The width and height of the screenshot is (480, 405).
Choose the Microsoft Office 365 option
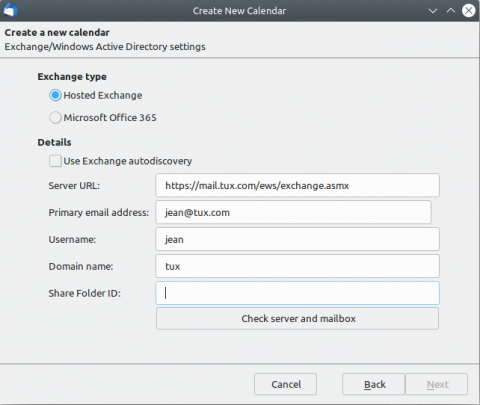click(x=55, y=118)
